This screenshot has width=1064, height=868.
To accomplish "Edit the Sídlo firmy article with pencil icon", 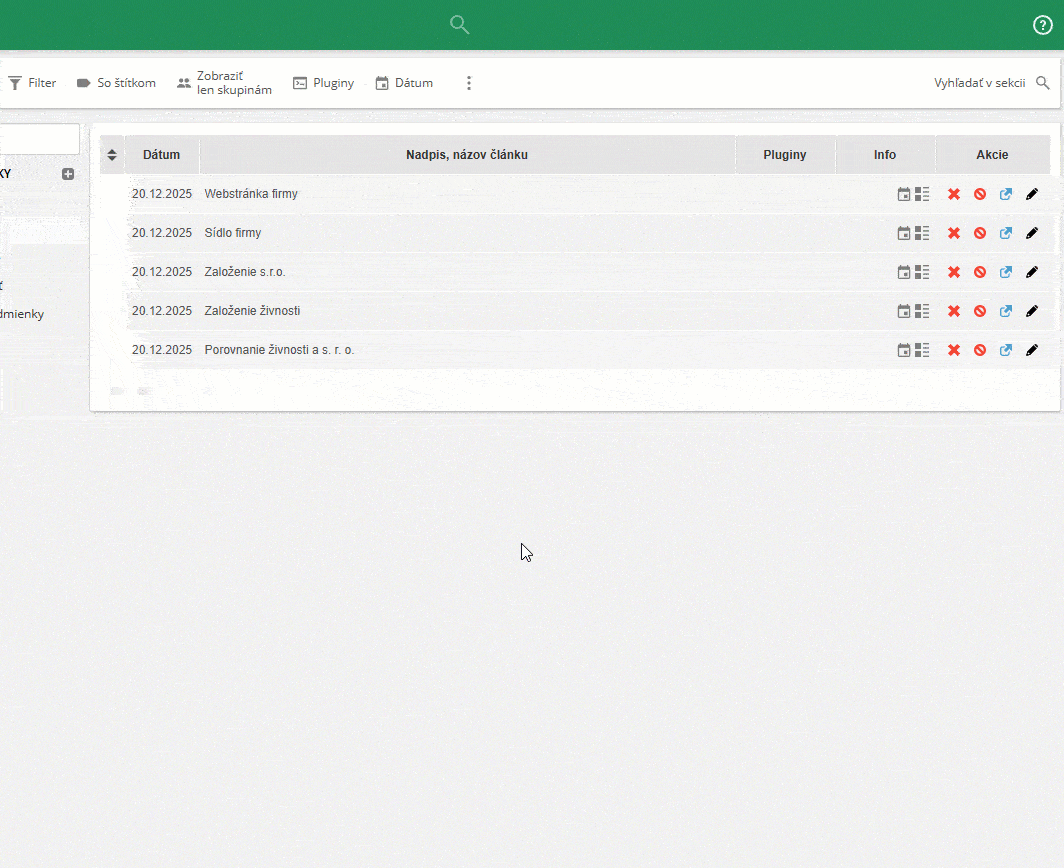I will 1032,232.
